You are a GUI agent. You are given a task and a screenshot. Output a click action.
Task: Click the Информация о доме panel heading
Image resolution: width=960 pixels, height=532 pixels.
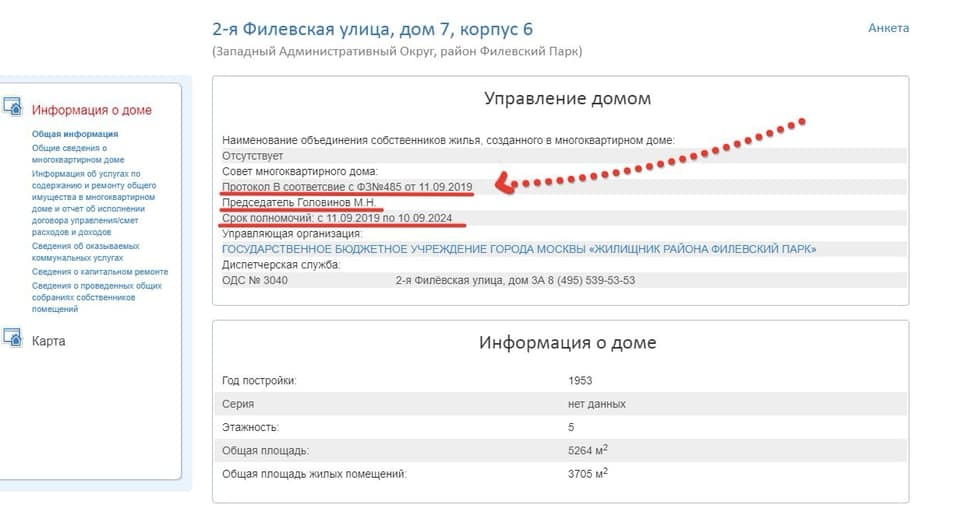tap(568, 342)
